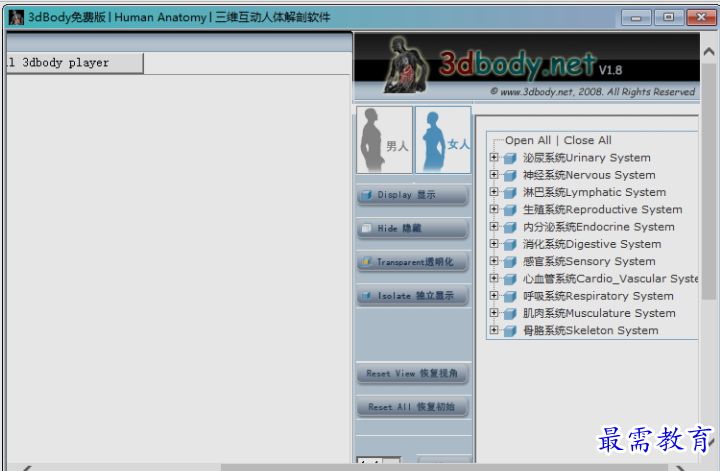This screenshot has width=720, height=471.
Task: Select 神经系统Nervous System label
Action: (x=589, y=175)
